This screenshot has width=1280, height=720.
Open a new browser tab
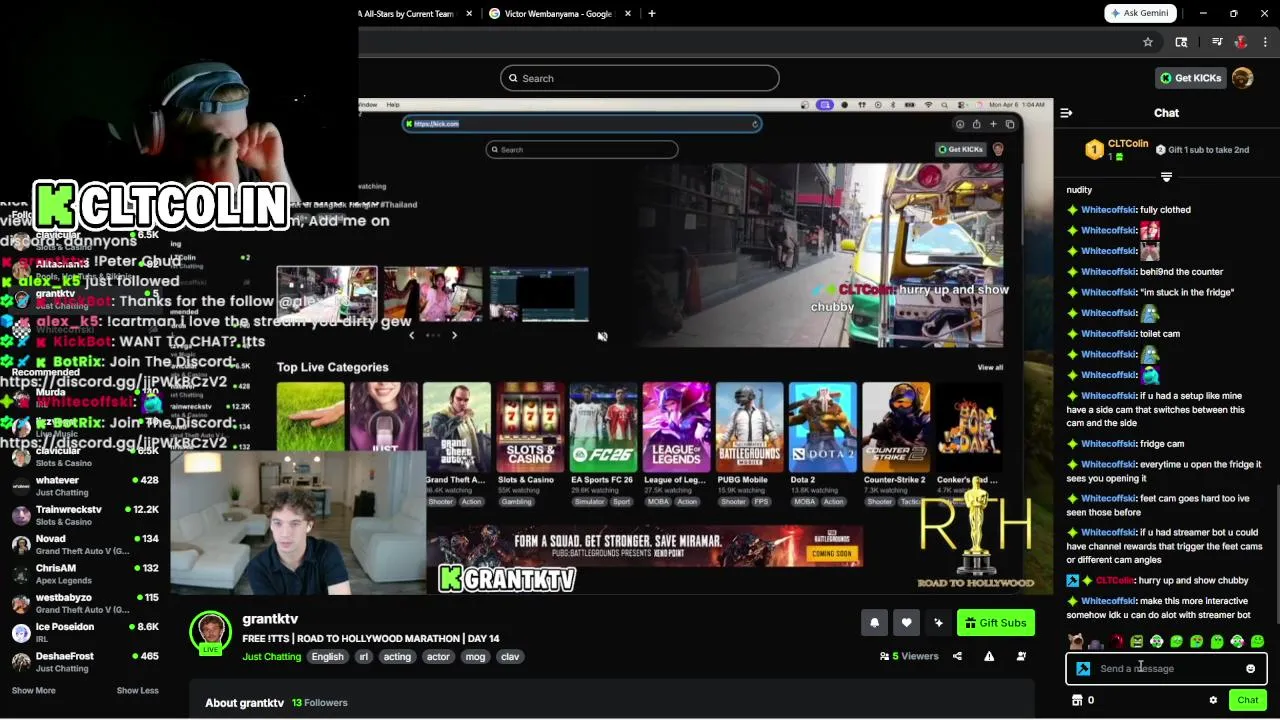click(x=652, y=14)
